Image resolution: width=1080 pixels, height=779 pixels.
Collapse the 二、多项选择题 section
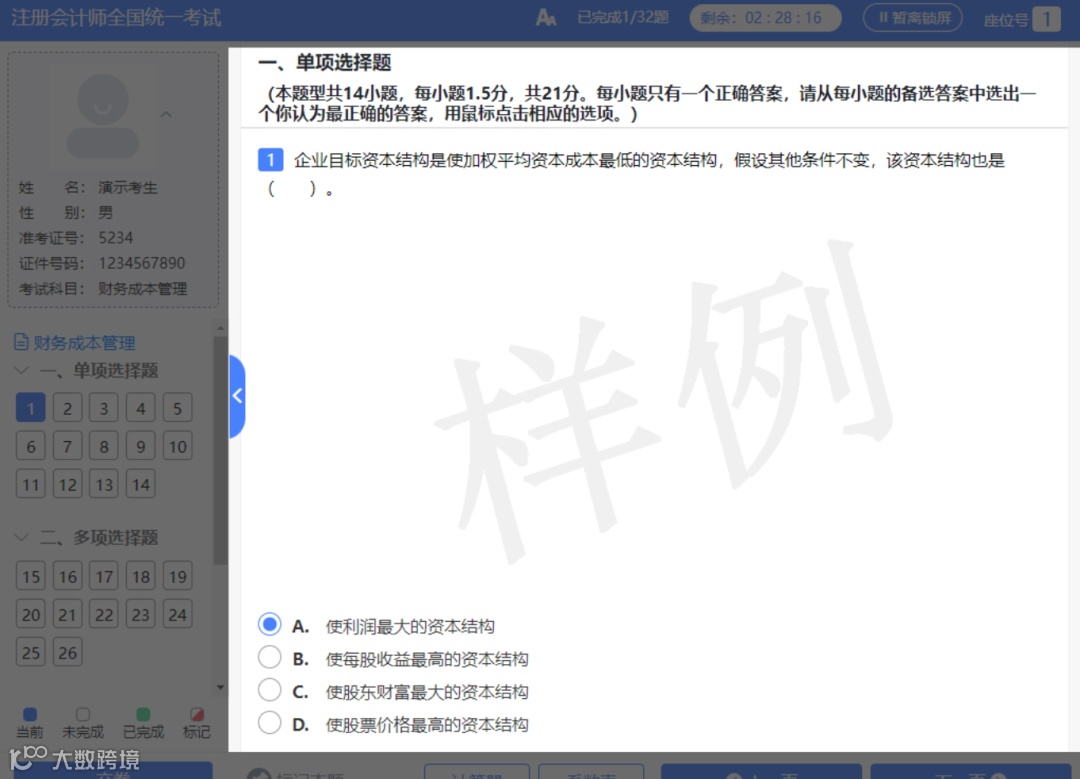coord(22,537)
